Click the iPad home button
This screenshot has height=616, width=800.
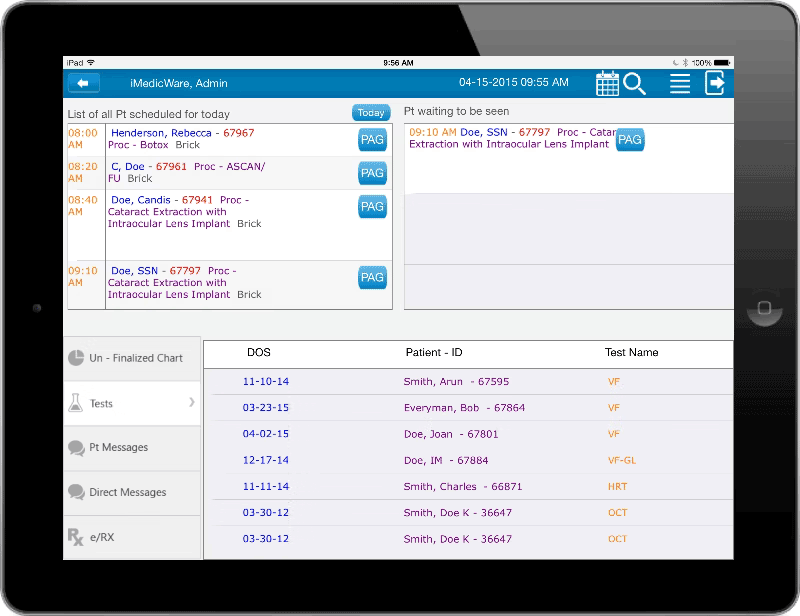pyautogui.click(x=764, y=308)
